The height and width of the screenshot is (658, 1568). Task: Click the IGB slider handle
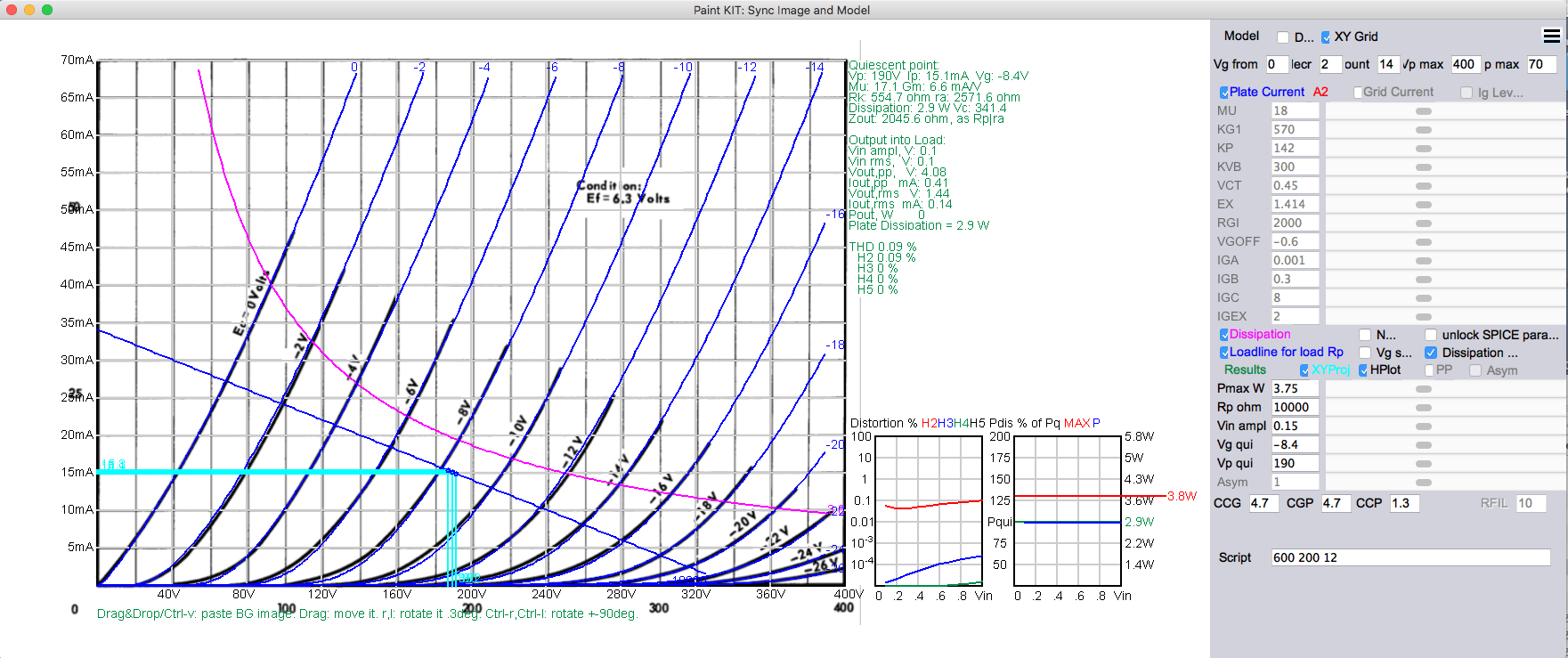click(x=1424, y=280)
